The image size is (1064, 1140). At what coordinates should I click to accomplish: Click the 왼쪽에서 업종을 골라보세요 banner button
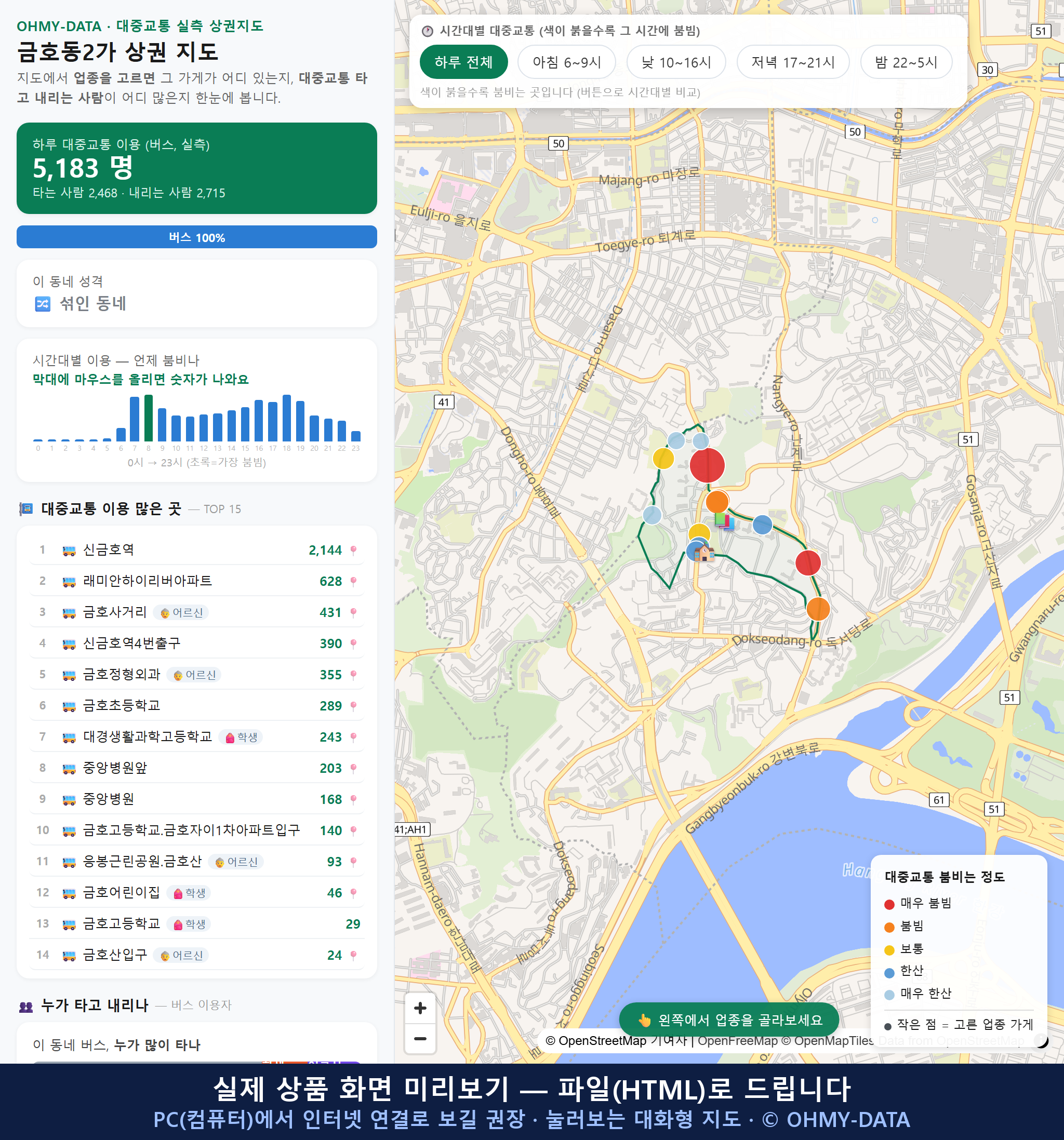point(729,1020)
